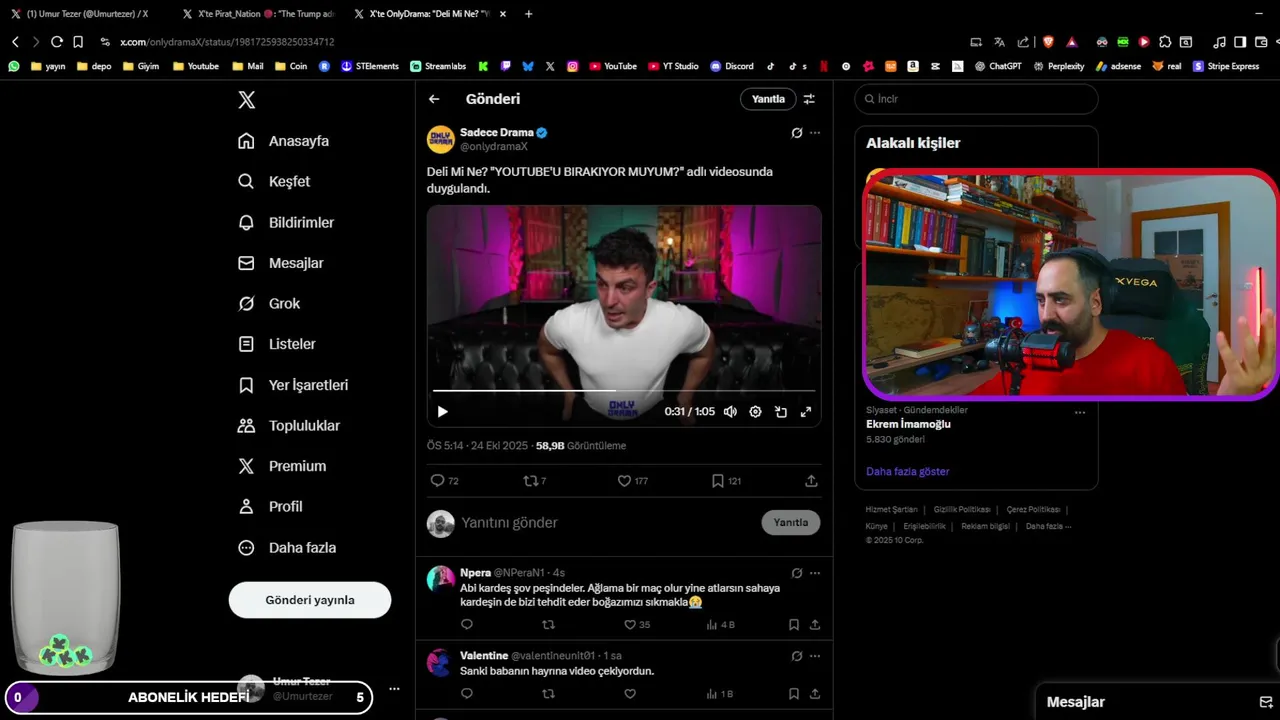Open more options on Sadece Drama post
Image resolution: width=1280 pixels, height=720 pixels.
[x=815, y=133]
